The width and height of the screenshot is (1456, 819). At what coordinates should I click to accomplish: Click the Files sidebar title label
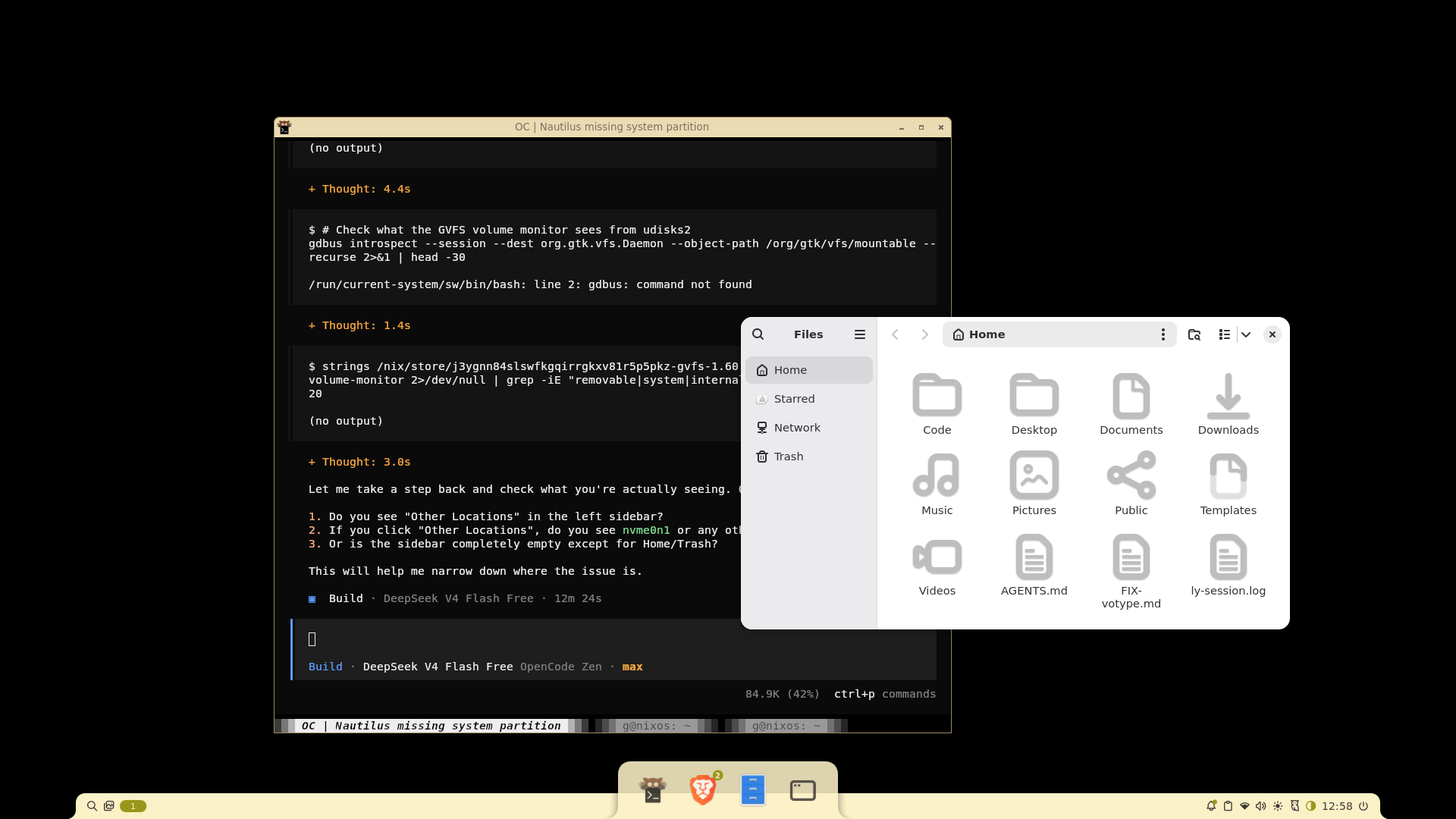pos(808,334)
